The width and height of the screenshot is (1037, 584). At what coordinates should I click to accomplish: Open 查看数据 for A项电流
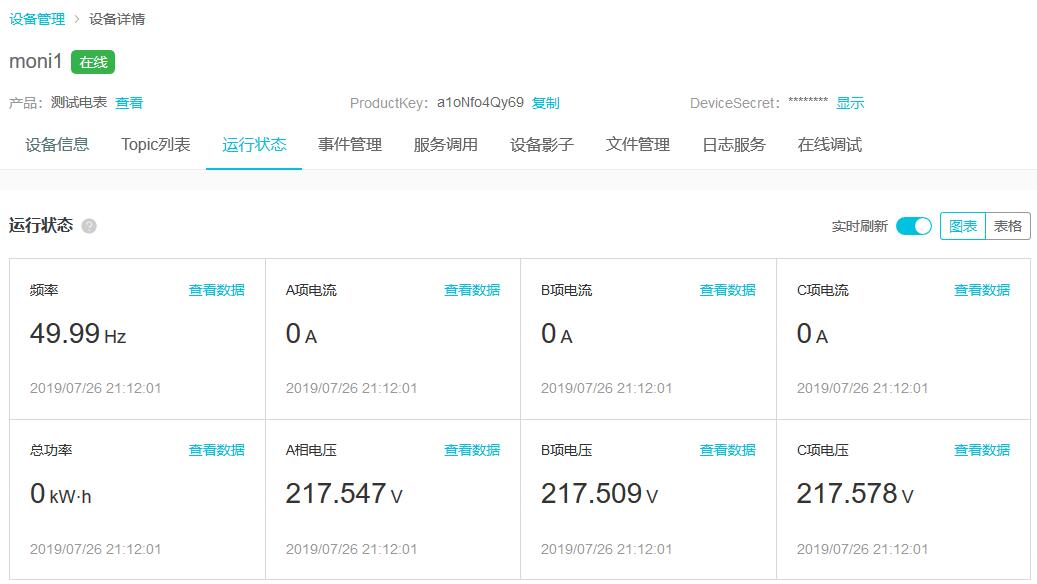pyautogui.click(x=471, y=290)
